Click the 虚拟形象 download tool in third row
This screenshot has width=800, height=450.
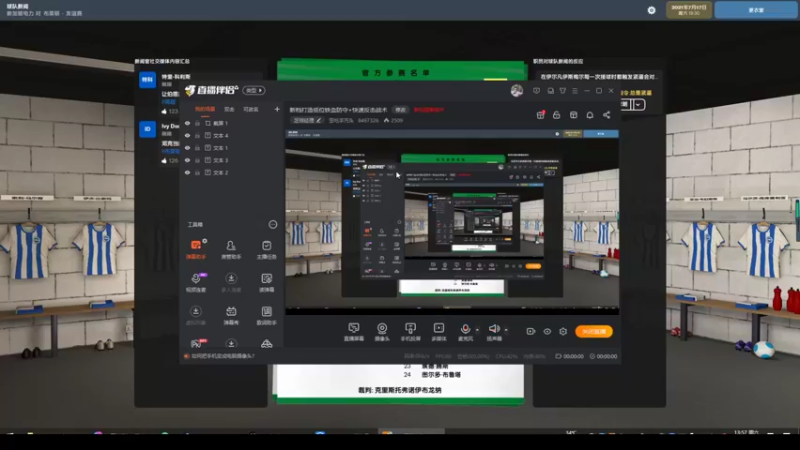(x=196, y=315)
